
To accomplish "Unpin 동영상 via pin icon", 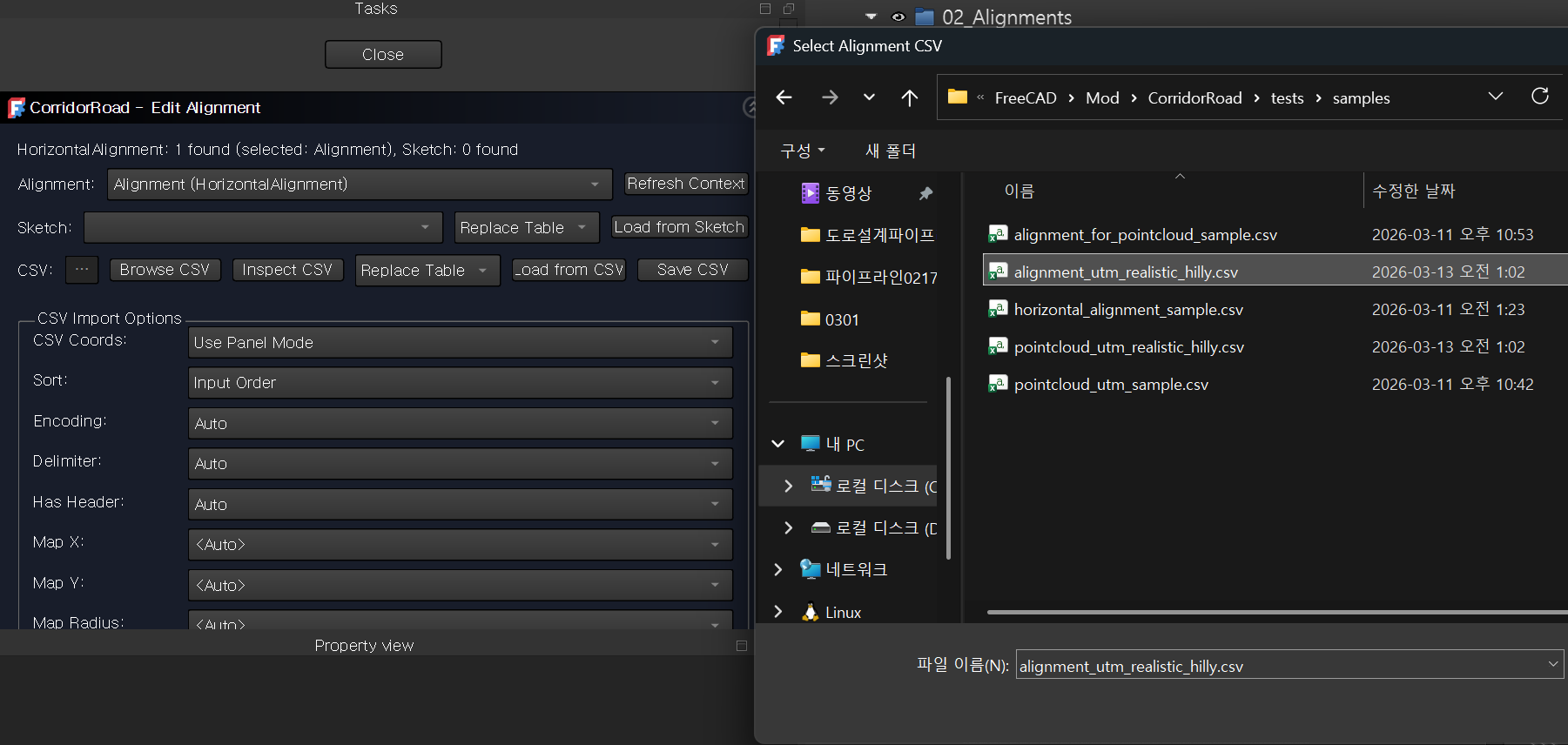I will pyautogui.click(x=925, y=193).
